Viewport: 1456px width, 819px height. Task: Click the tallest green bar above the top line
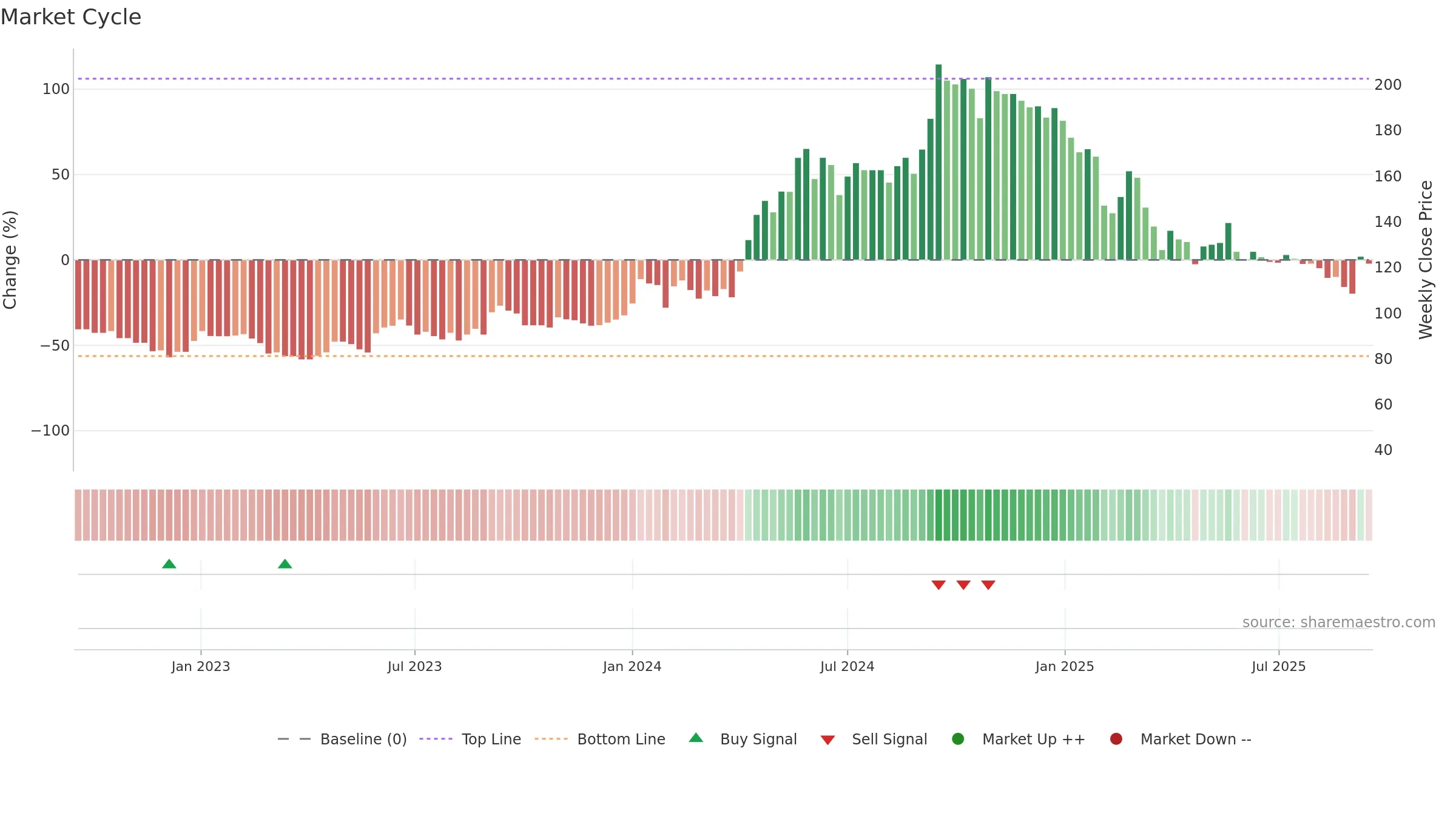pyautogui.click(x=939, y=162)
